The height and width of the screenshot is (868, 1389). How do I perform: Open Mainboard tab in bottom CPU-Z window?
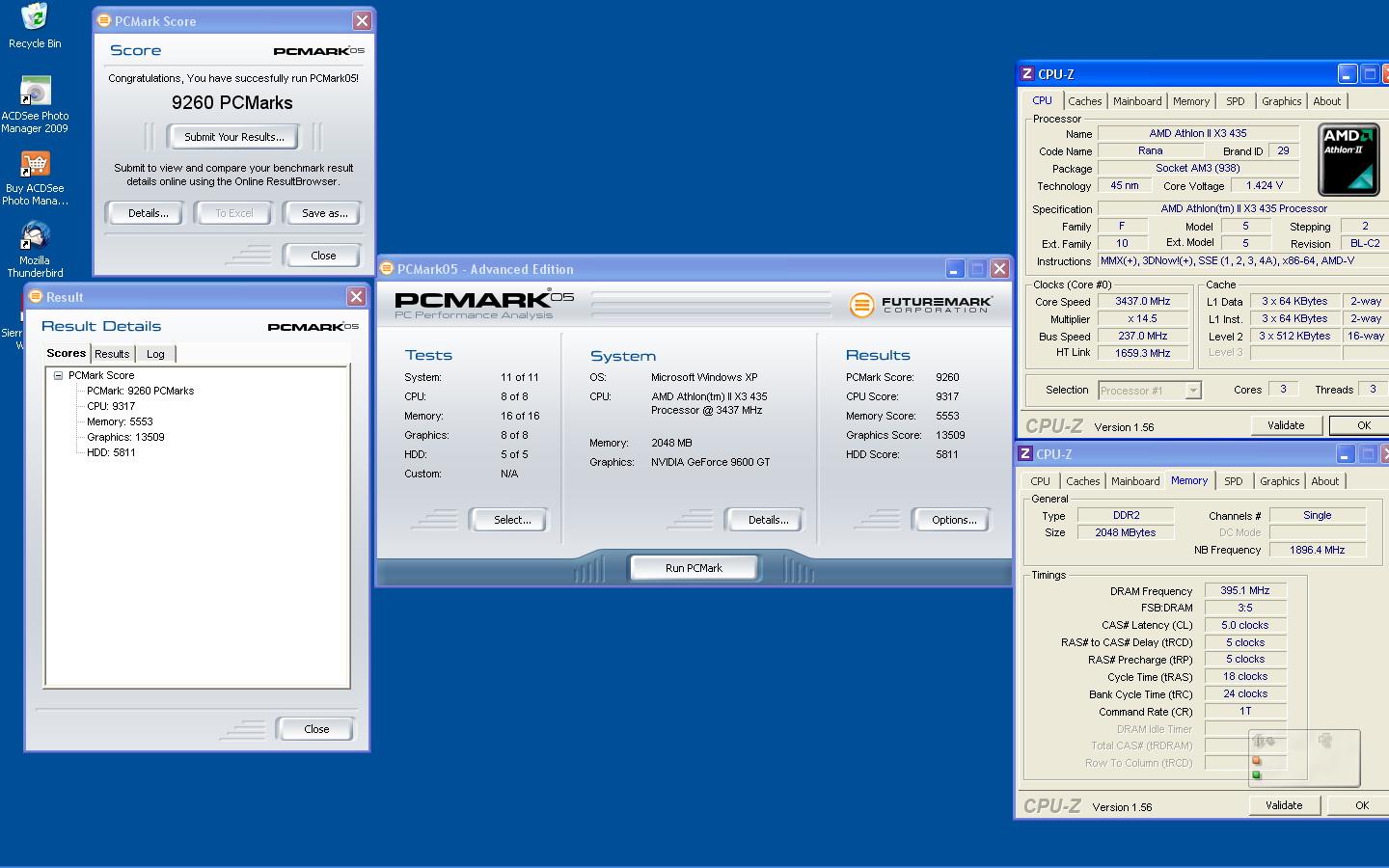click(x=1135, y=481)
